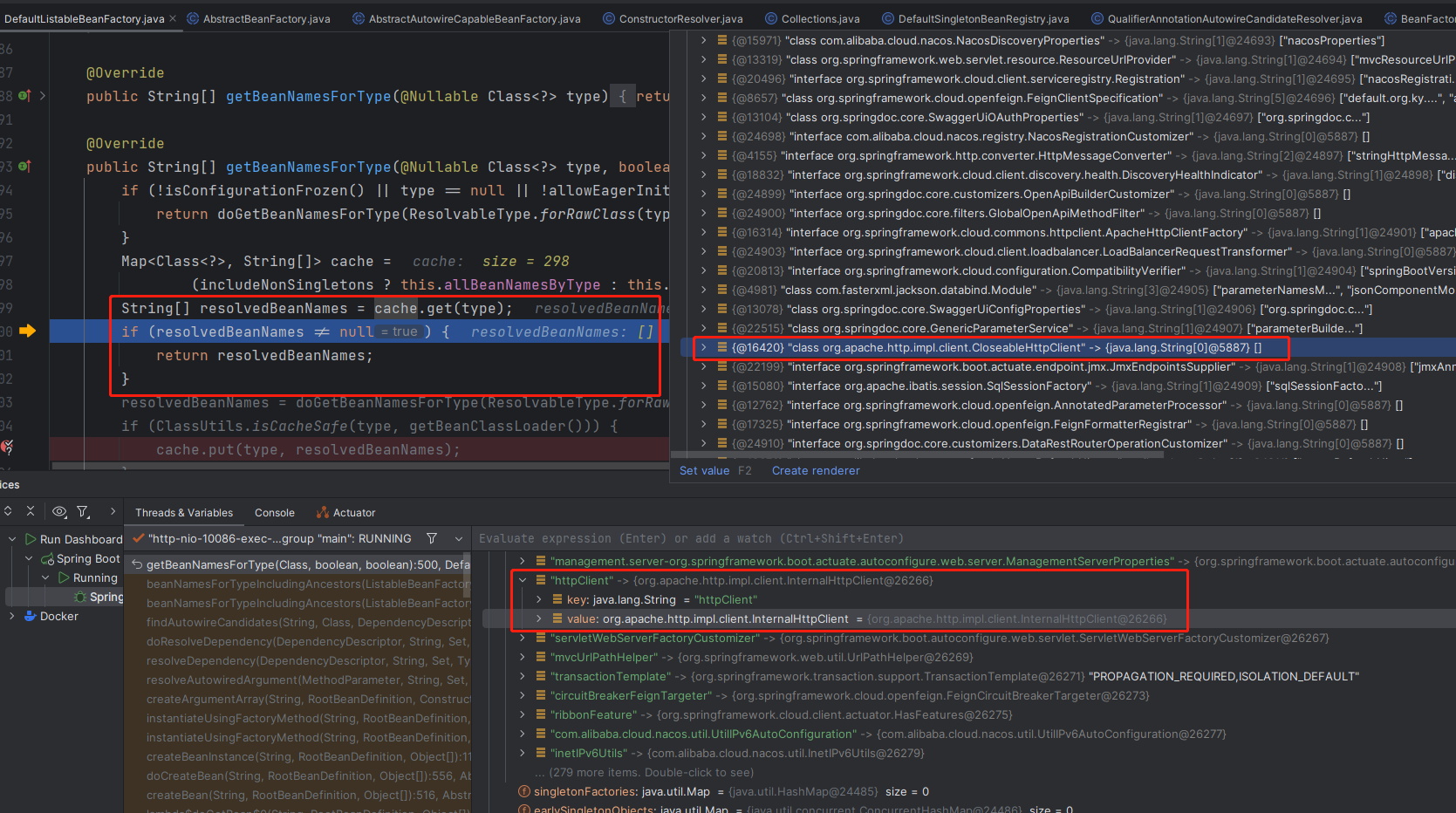Close the DefaultListableBeanFactory.java tab
1456x813 pixels.
point(173,18)
